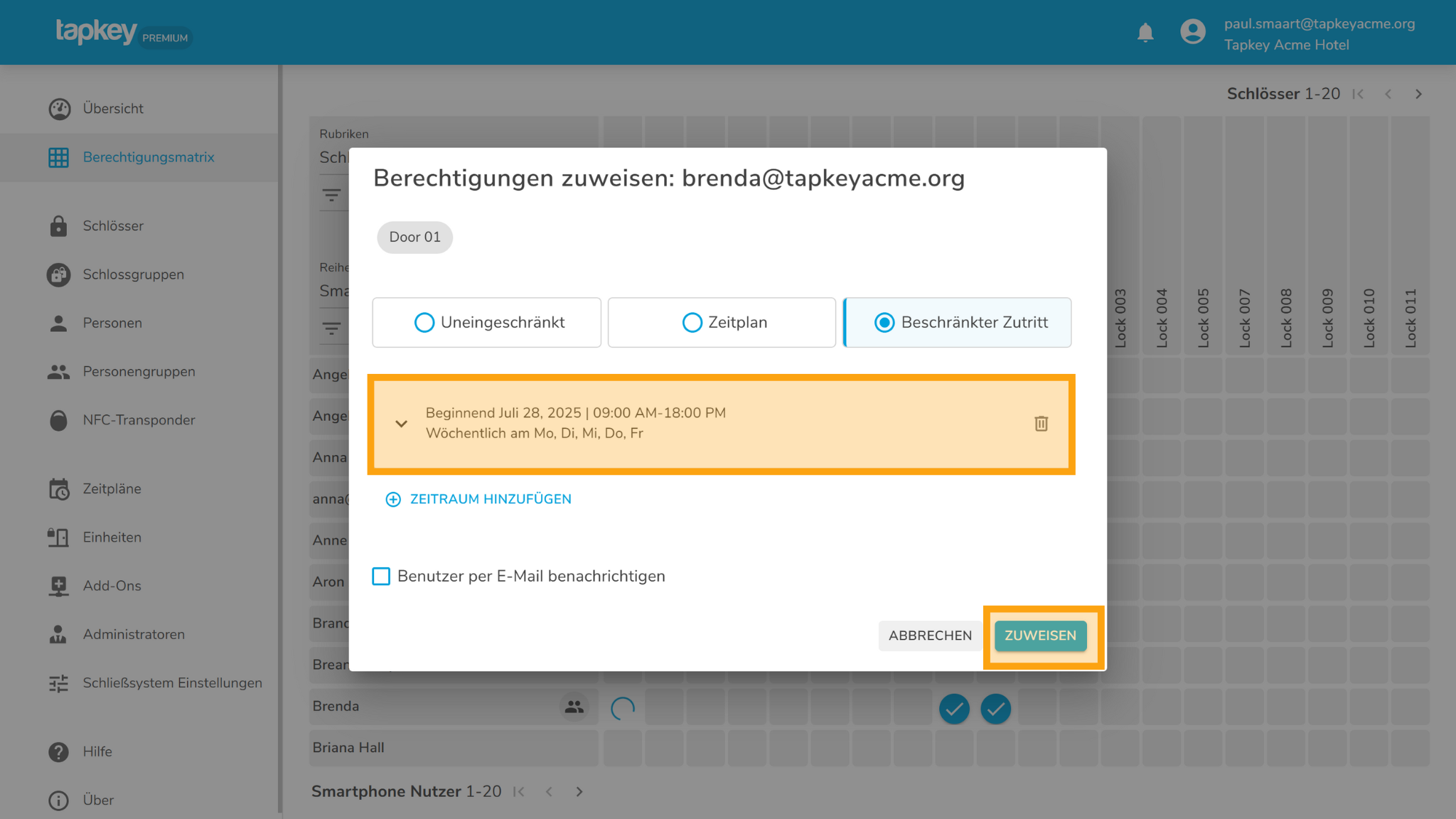Viewport: 1456px width, 819px height.
Task: Delete the time period with trash icon
Action: pyautogui.click(x=1041, y=424)
